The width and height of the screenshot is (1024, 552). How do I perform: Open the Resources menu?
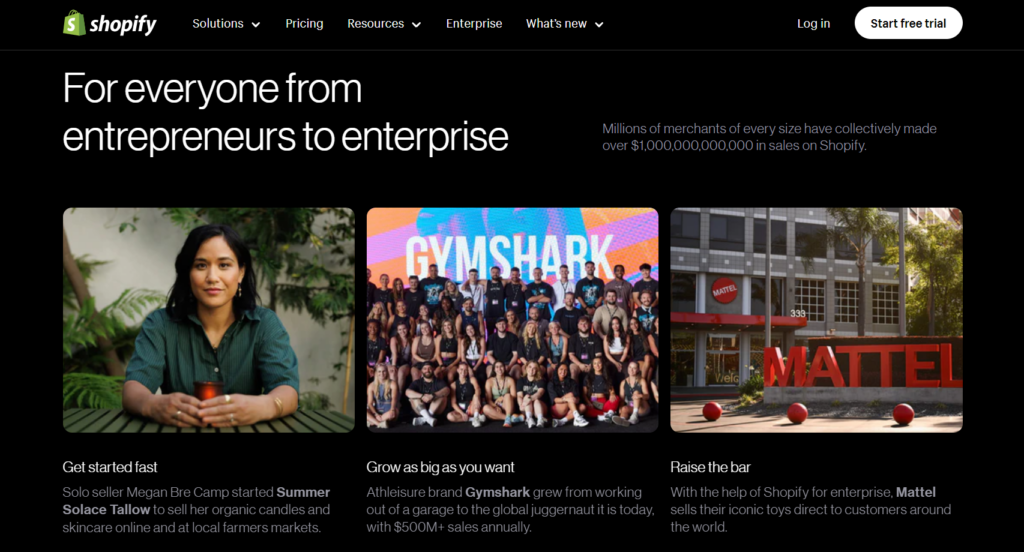(x=384, y=24)
